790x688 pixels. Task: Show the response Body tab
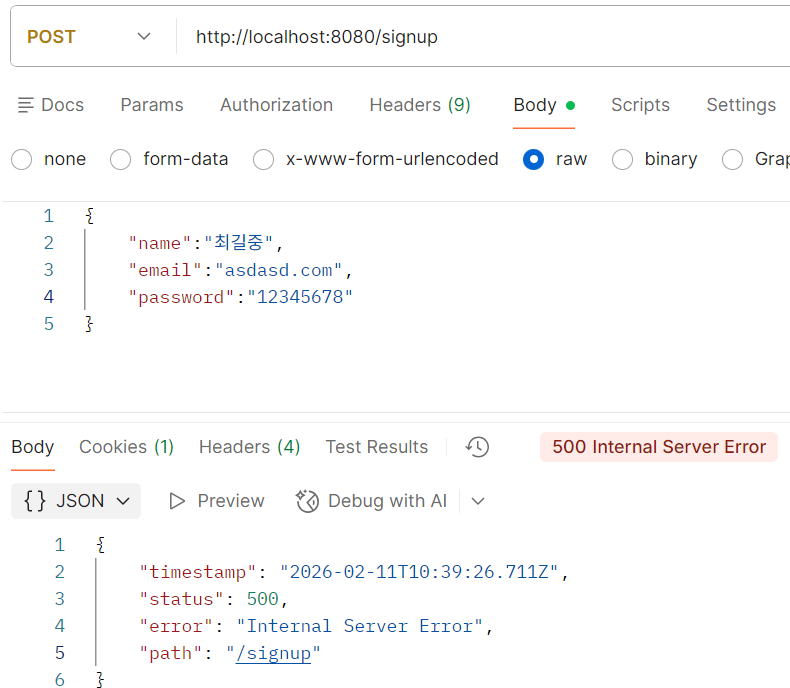(x=33, y=447)
